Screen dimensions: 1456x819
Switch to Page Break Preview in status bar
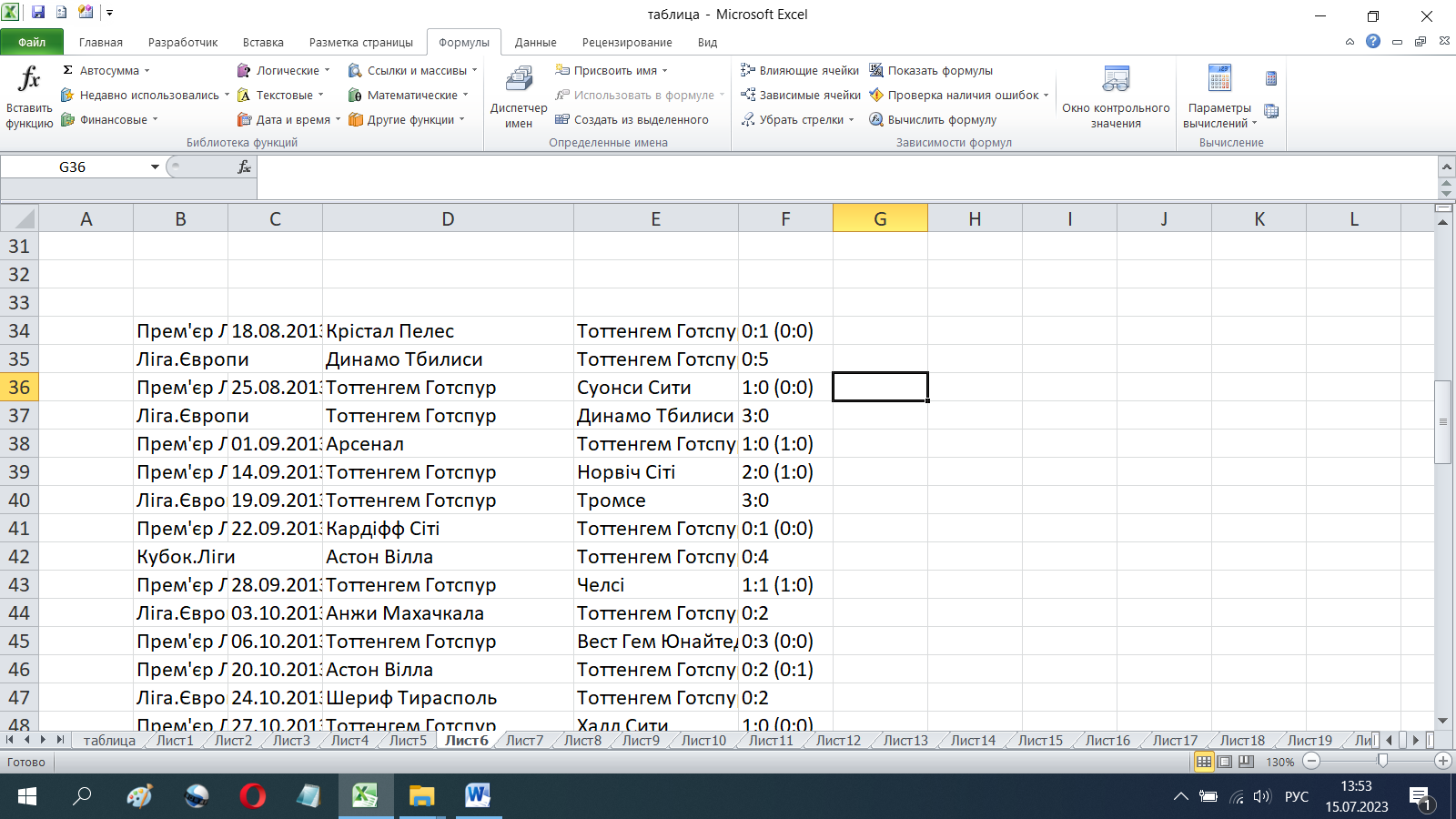pyautogui.click(x=1246, y=762)
